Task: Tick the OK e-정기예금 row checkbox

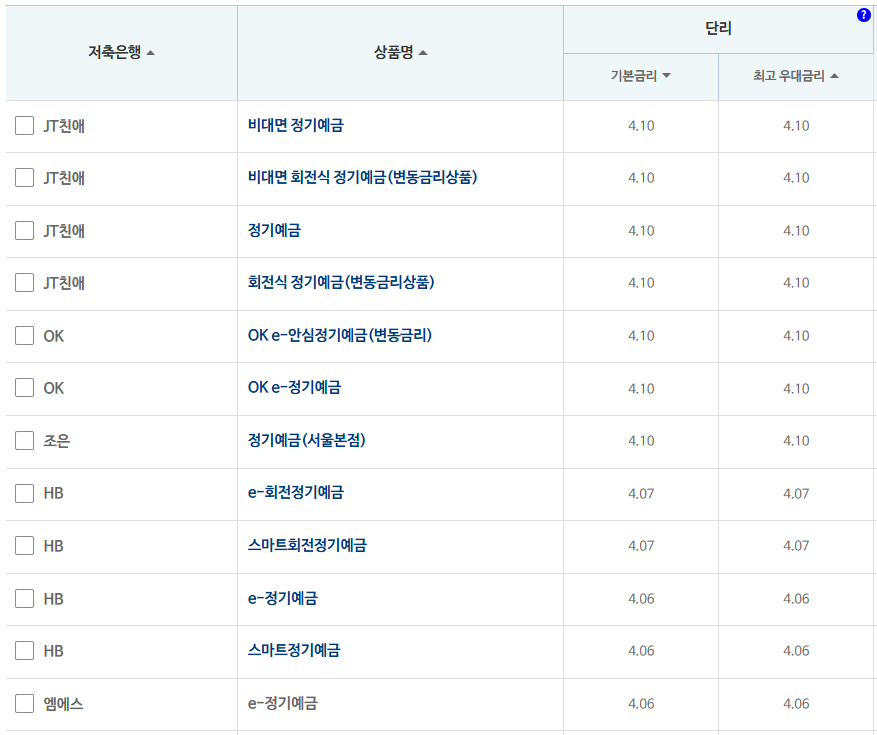Action: coord(25,388)
